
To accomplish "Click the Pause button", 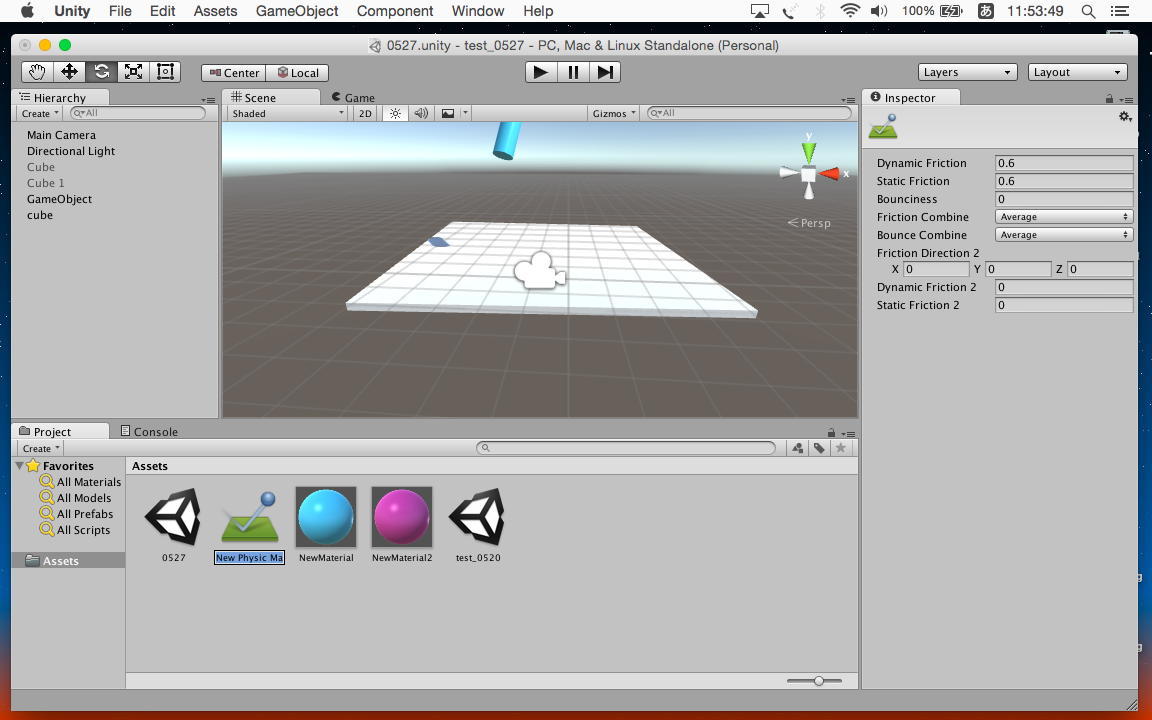I will click(x=573, y=72).
